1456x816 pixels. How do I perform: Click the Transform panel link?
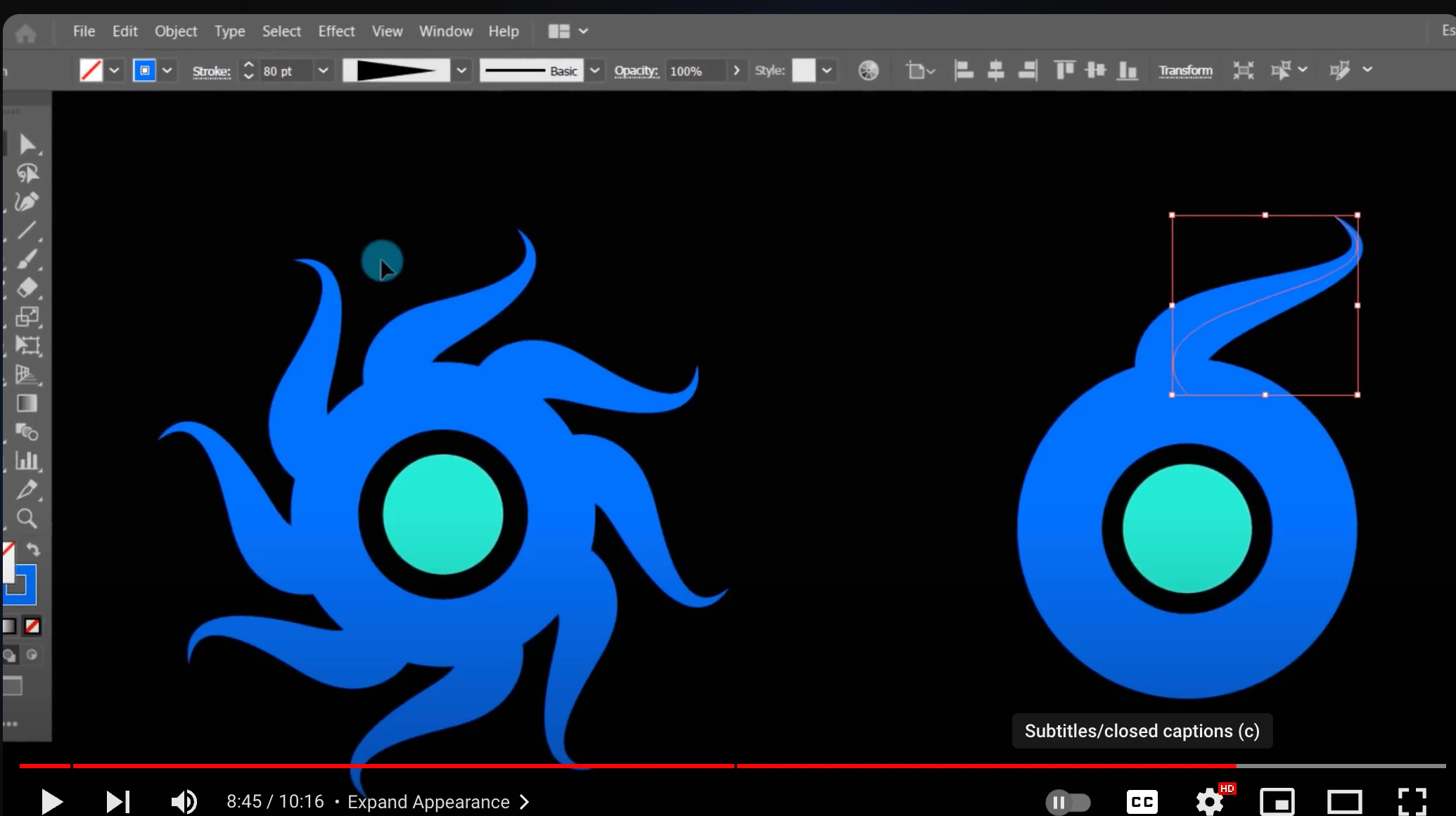point(1185,70)
